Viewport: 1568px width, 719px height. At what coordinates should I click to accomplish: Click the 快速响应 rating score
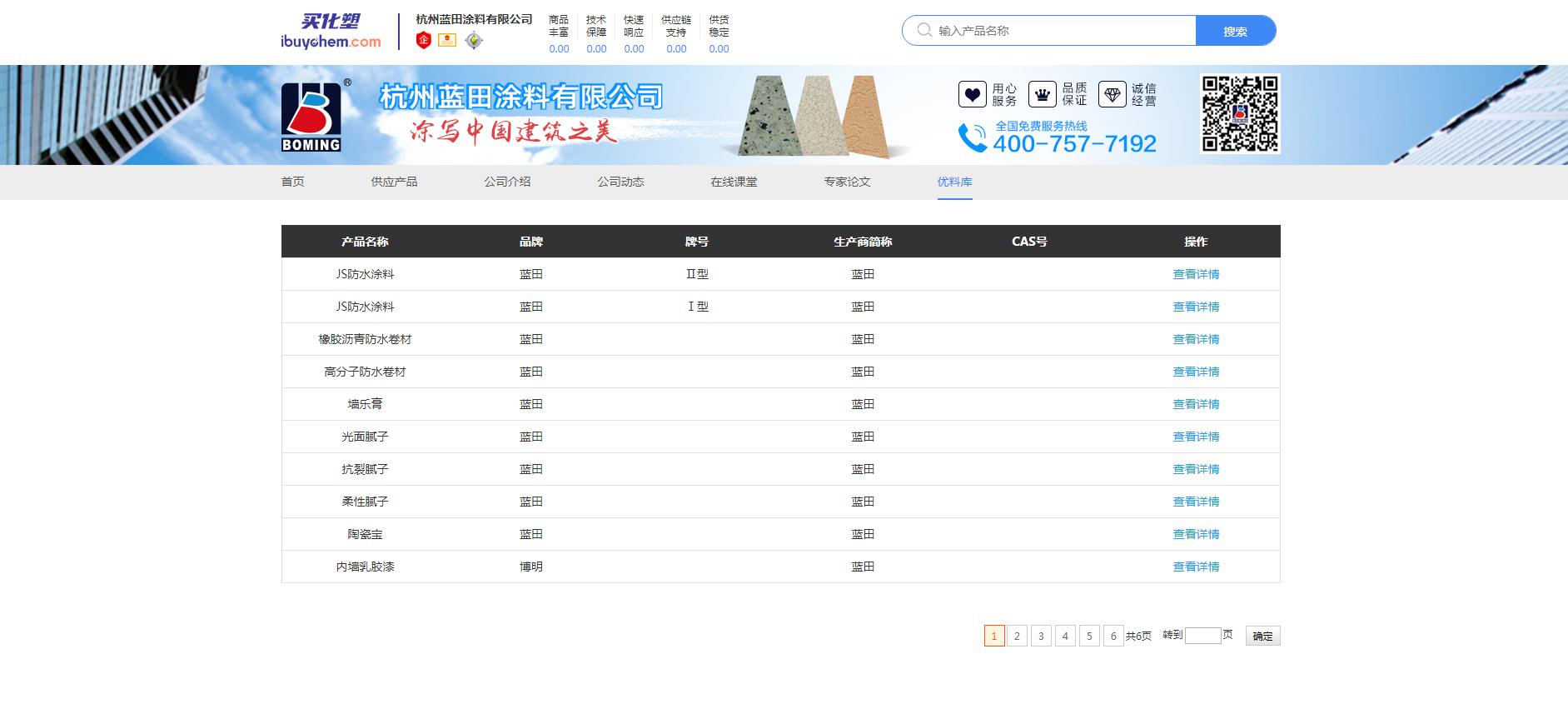click(634, 49)
